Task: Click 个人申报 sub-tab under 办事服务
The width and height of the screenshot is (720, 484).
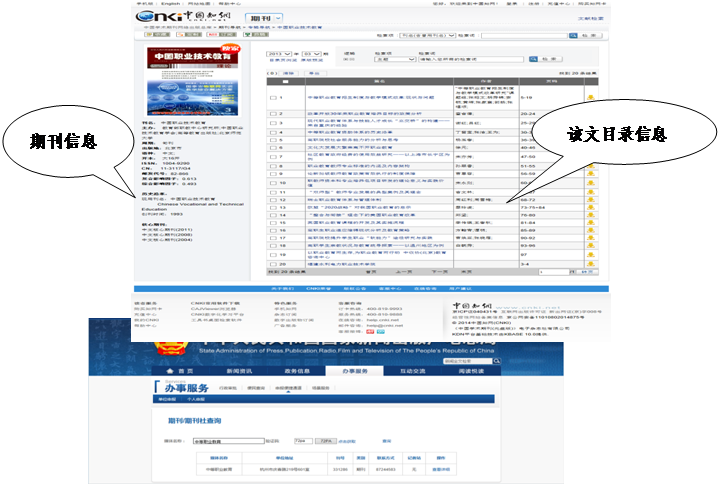Action: [196, 399]
